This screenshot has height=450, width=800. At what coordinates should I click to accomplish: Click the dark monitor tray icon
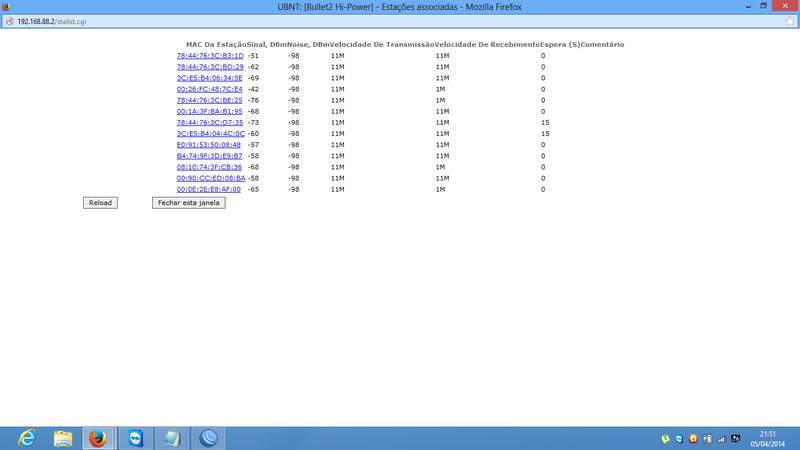point(736,439)
